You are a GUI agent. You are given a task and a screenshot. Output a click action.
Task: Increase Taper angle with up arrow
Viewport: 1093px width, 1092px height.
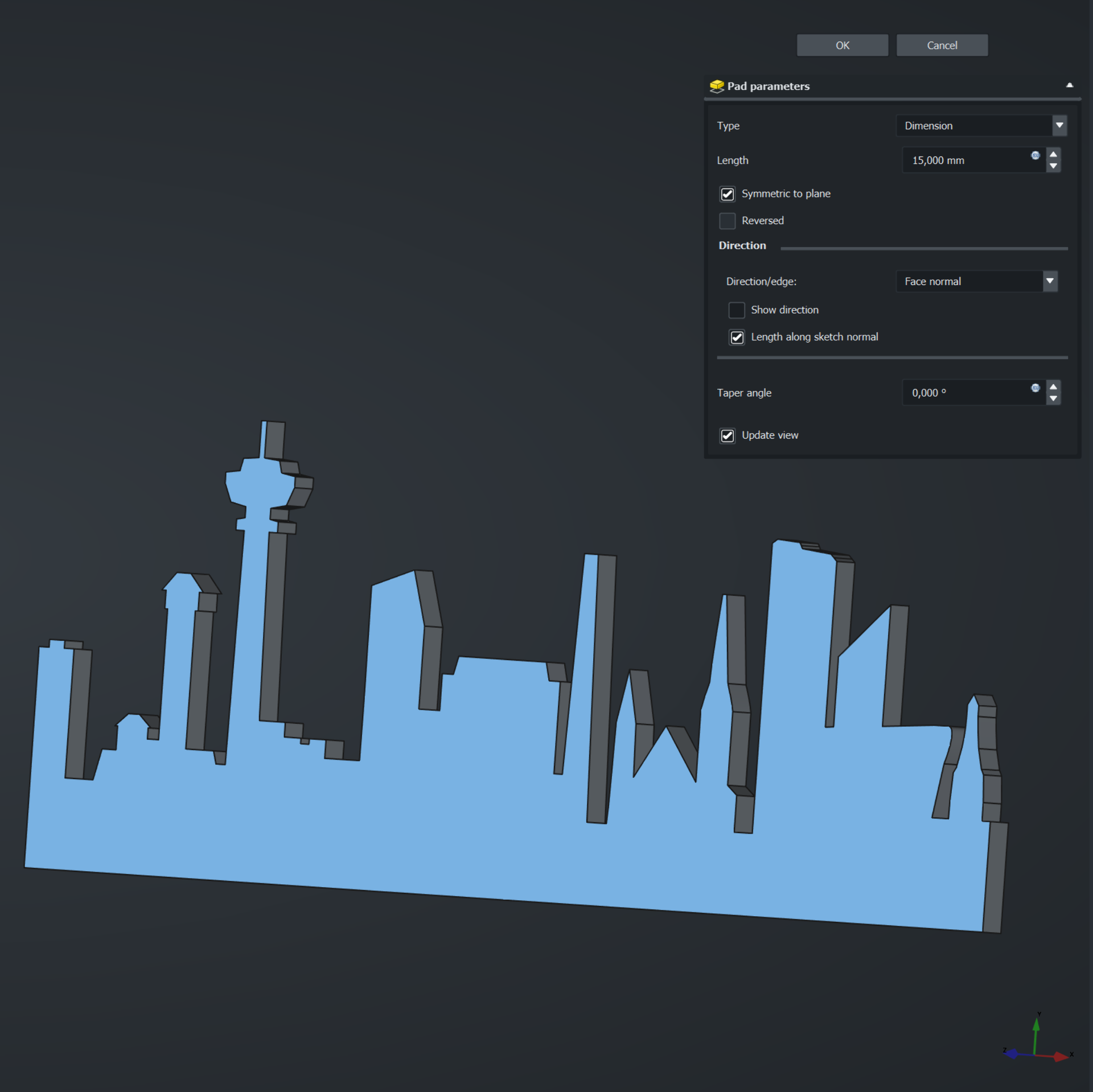tap(1053, 387)
